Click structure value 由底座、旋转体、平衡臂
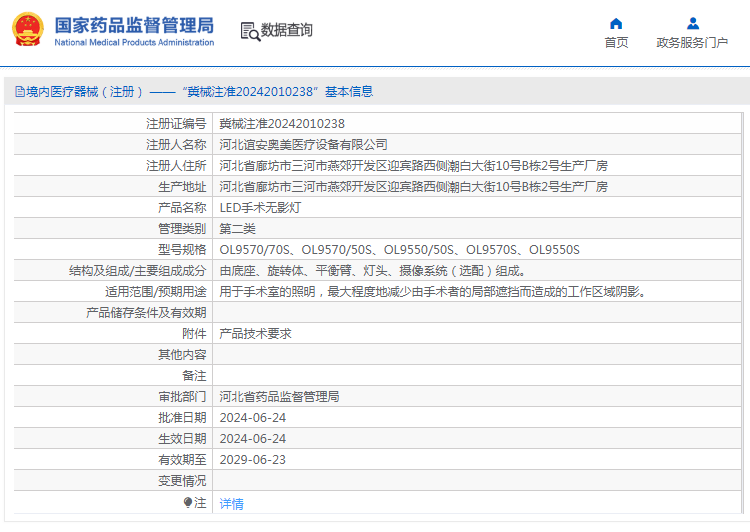The width and height of the screenshot is (750, 532). click(373, 271)
